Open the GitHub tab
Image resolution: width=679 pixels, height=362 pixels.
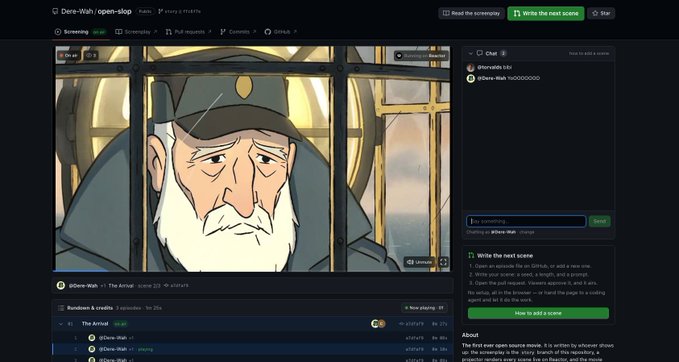coord(281,32)
